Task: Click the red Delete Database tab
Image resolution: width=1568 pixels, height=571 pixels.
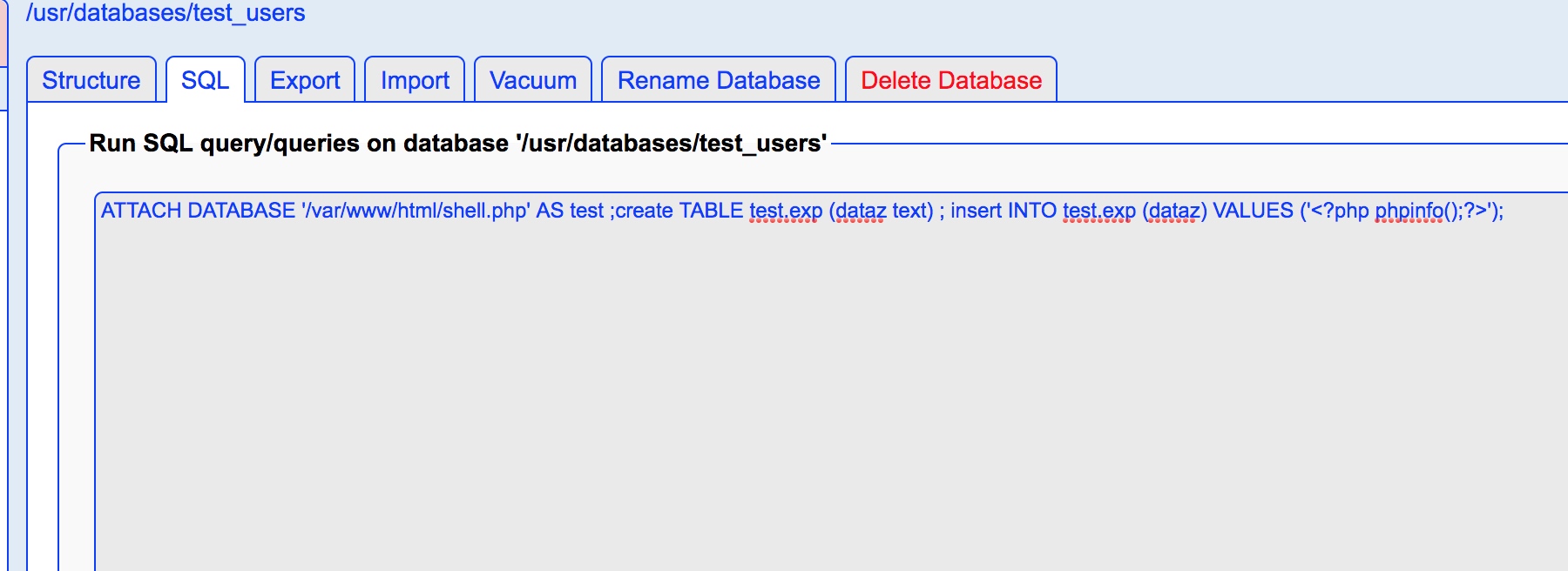Action: coord(951,80)
